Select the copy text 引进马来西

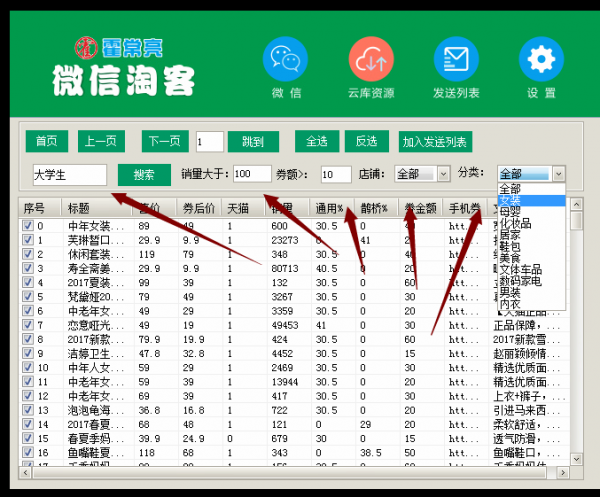coord(527,410)
